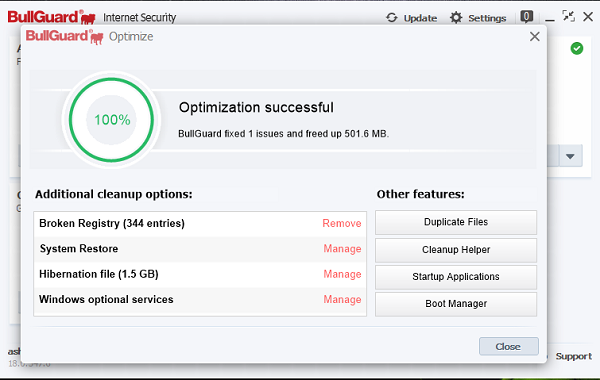Screen dimensions: 600x380
Task: Click the green checkmark status icon
Action: (577, 49)
